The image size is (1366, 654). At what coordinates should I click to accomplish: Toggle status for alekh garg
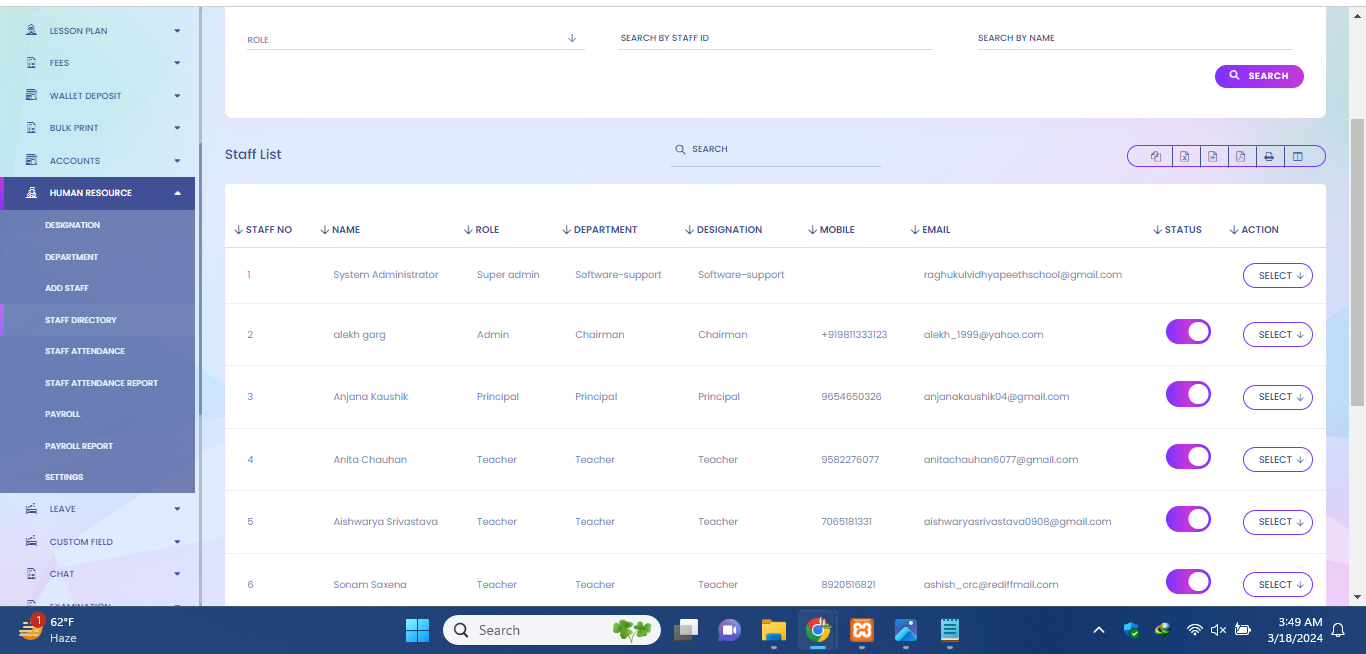tap(1188, 332)
